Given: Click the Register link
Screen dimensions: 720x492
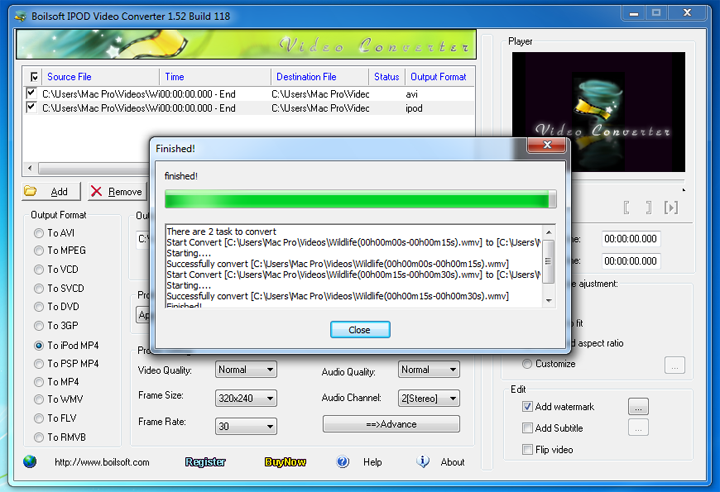Looking at the screenshot, I should point(205,462).
